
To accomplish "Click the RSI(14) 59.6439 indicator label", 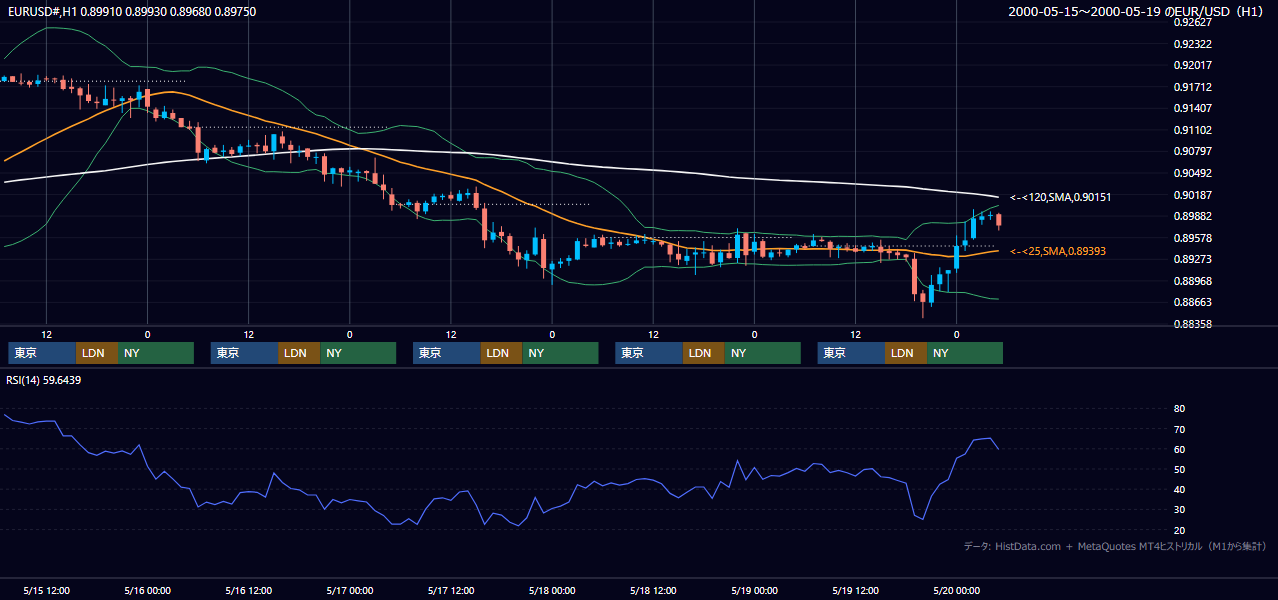I will pyautogui.click(x=44, y=380).
